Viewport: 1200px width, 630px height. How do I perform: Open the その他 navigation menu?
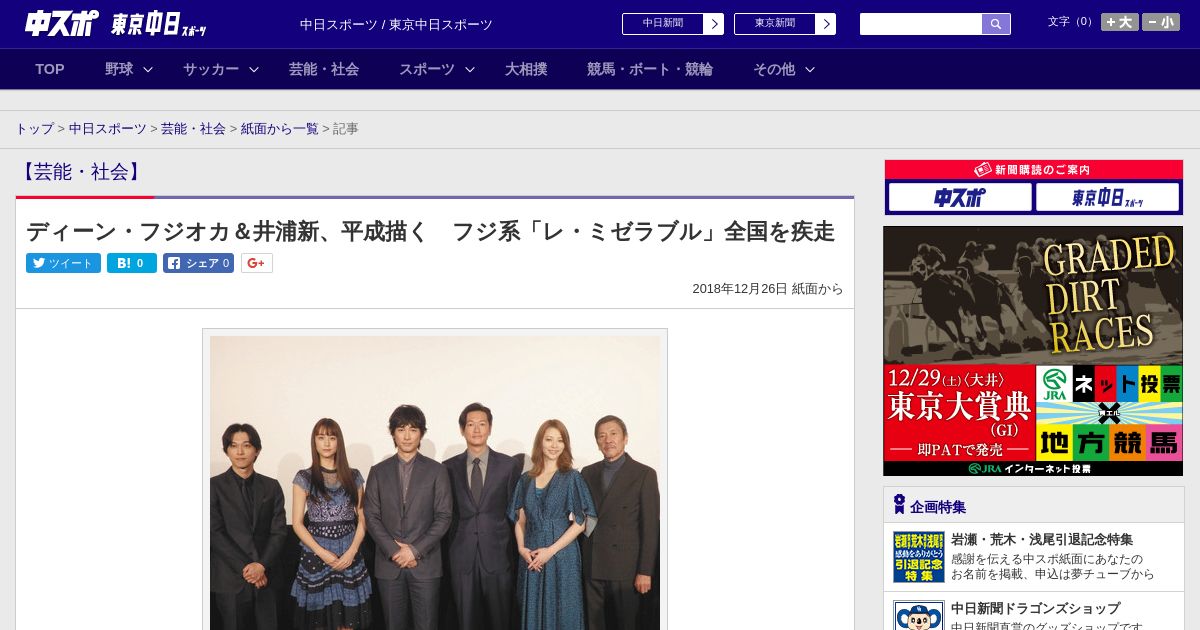point(774,69)
